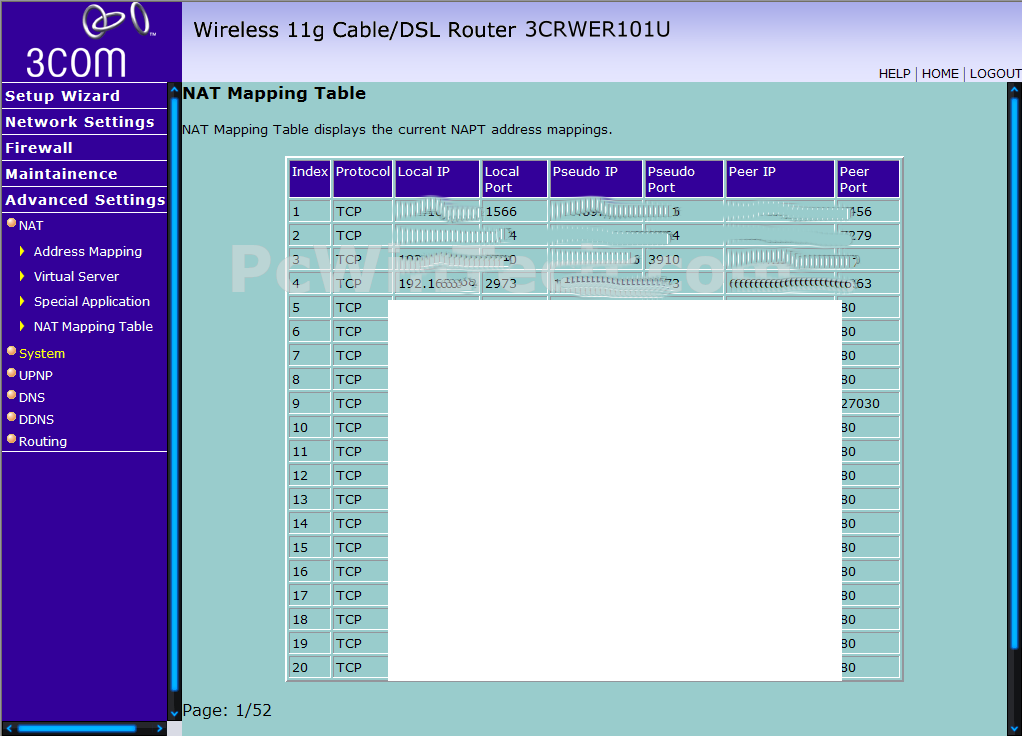Open Advanced Settings menu
The image size is (1022, 736).
tap(85, 200)
